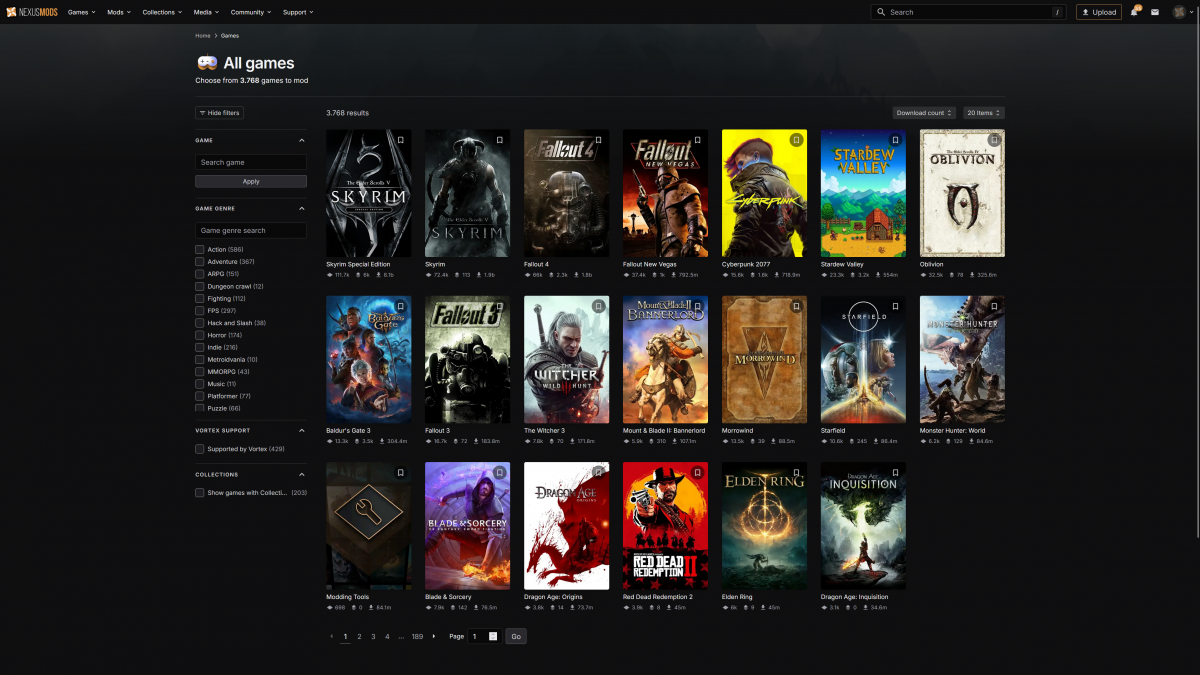
Task: Bookmark Skyrim Special Edition game tile
Action: pos(400,140)
